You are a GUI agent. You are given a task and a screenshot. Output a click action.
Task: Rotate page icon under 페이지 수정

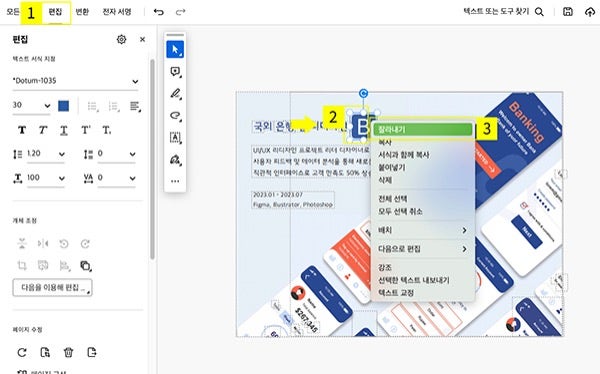point(22,352)
